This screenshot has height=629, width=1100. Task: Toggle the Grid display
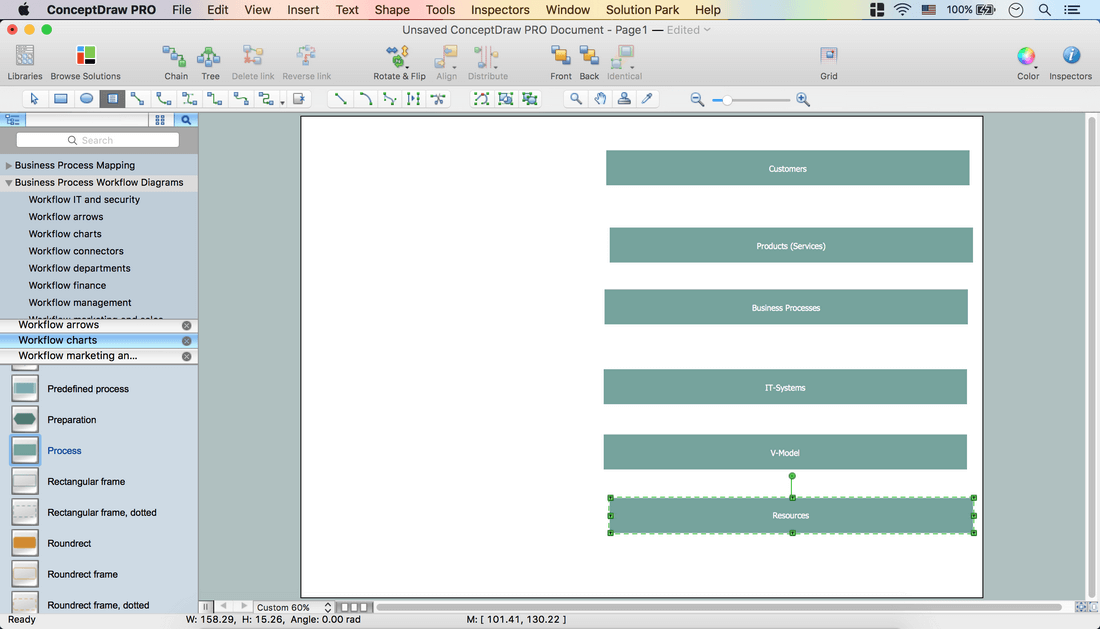829,57
